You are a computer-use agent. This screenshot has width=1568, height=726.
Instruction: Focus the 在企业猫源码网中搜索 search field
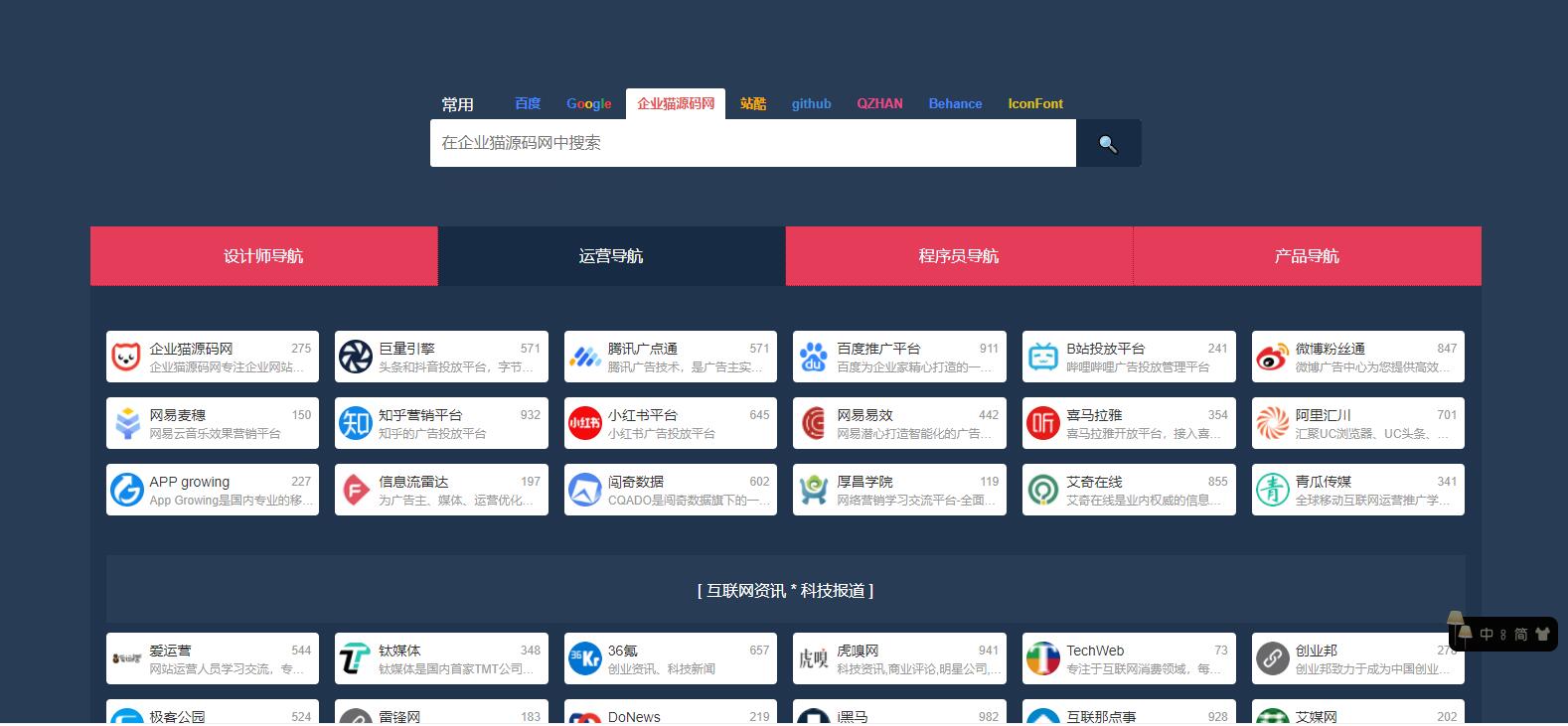(x=753, y=143)
